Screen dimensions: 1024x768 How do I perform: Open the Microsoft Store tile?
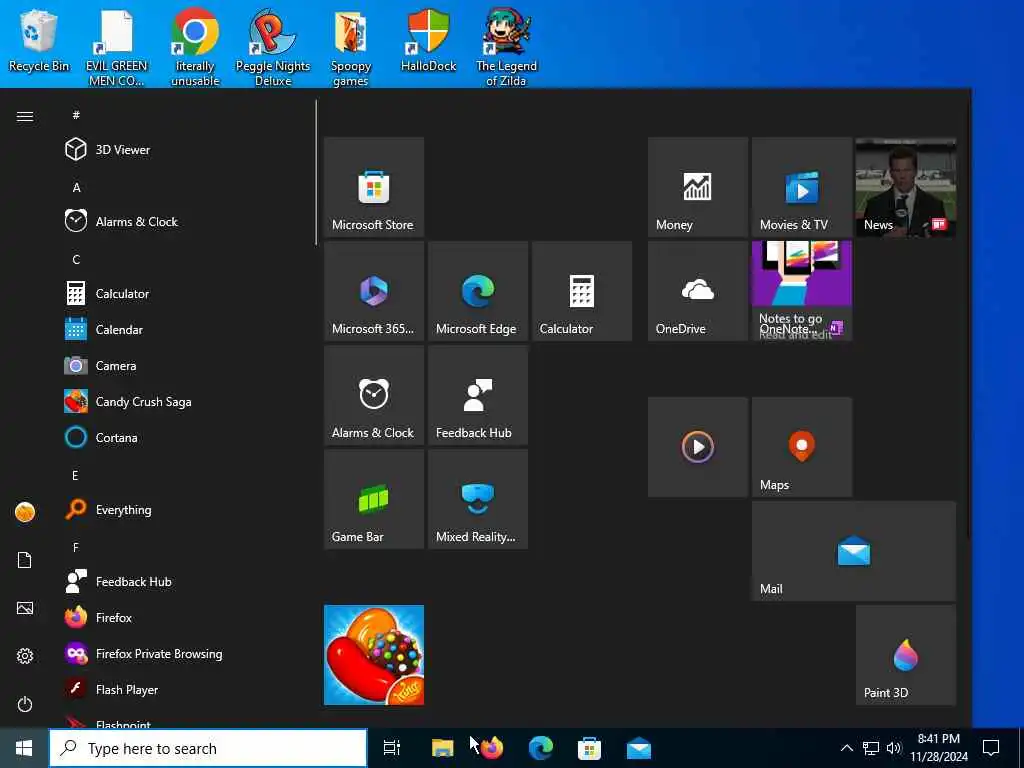click(374, 187)
